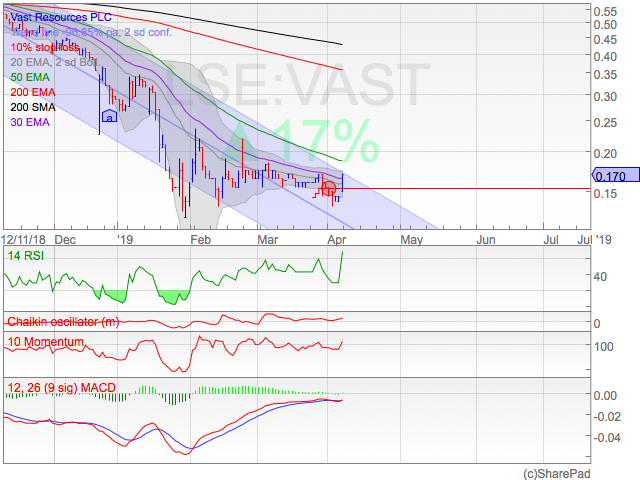
Task: Click the 0.170 current price tag
Action: point(616,175)
